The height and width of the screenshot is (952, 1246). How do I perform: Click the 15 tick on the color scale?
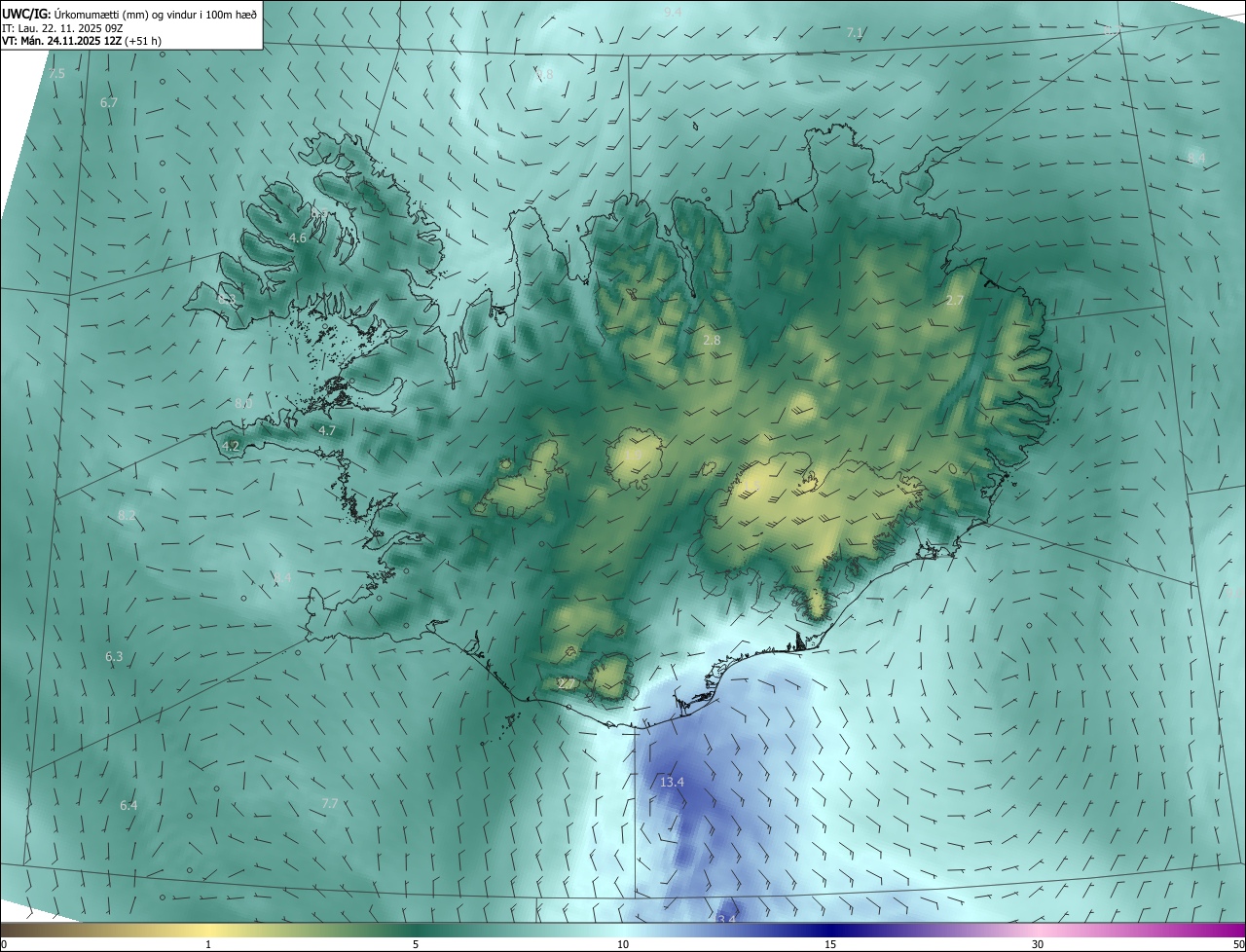(x=830, y=945)
